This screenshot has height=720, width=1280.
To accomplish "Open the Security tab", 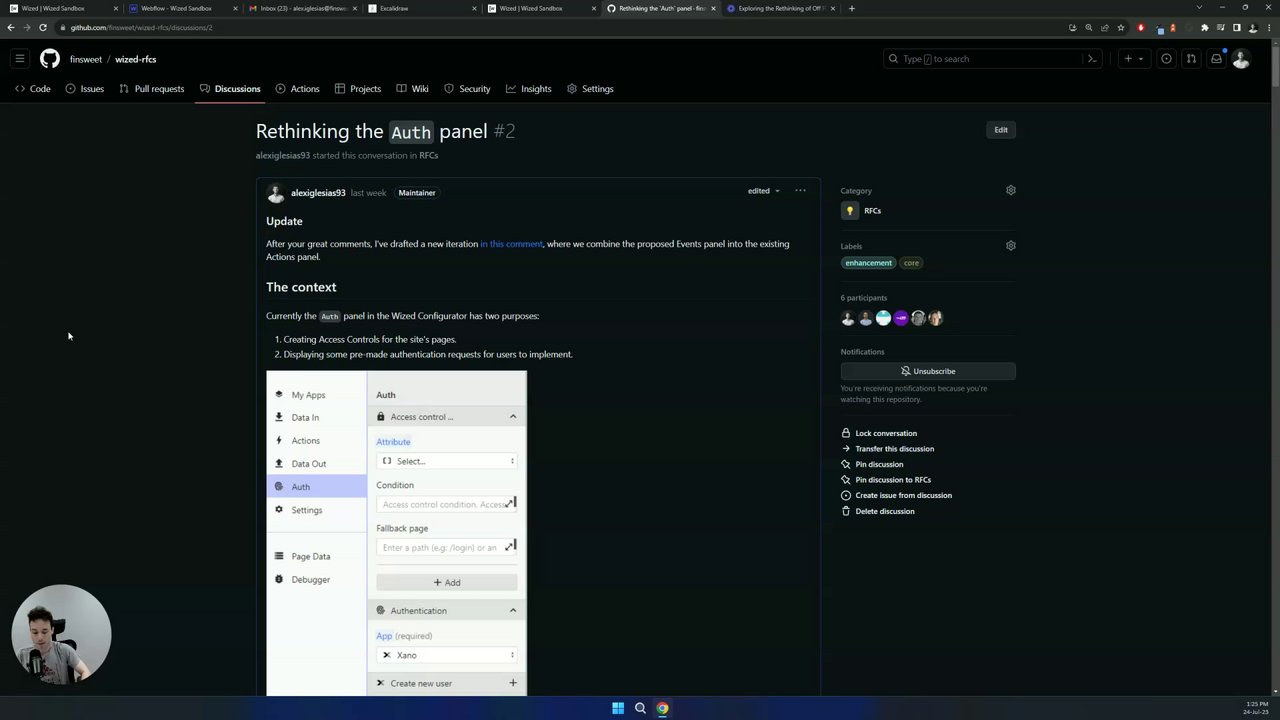I will coord(467,89).
